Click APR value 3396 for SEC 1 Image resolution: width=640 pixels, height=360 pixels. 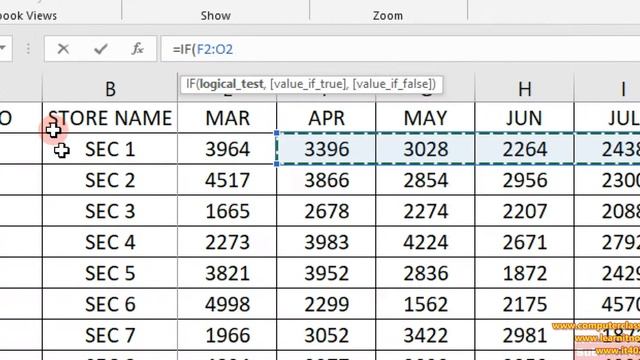[x=327, y=149]
